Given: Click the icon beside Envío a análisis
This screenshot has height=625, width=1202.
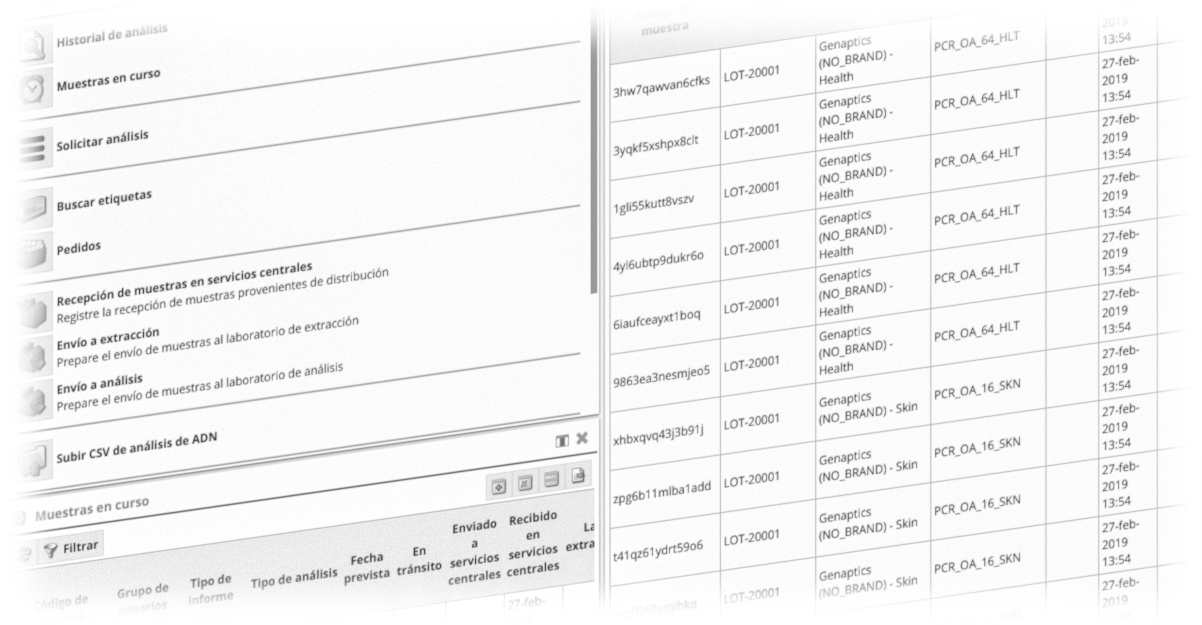Looking at the screenshot, I should tap(35, 400).
